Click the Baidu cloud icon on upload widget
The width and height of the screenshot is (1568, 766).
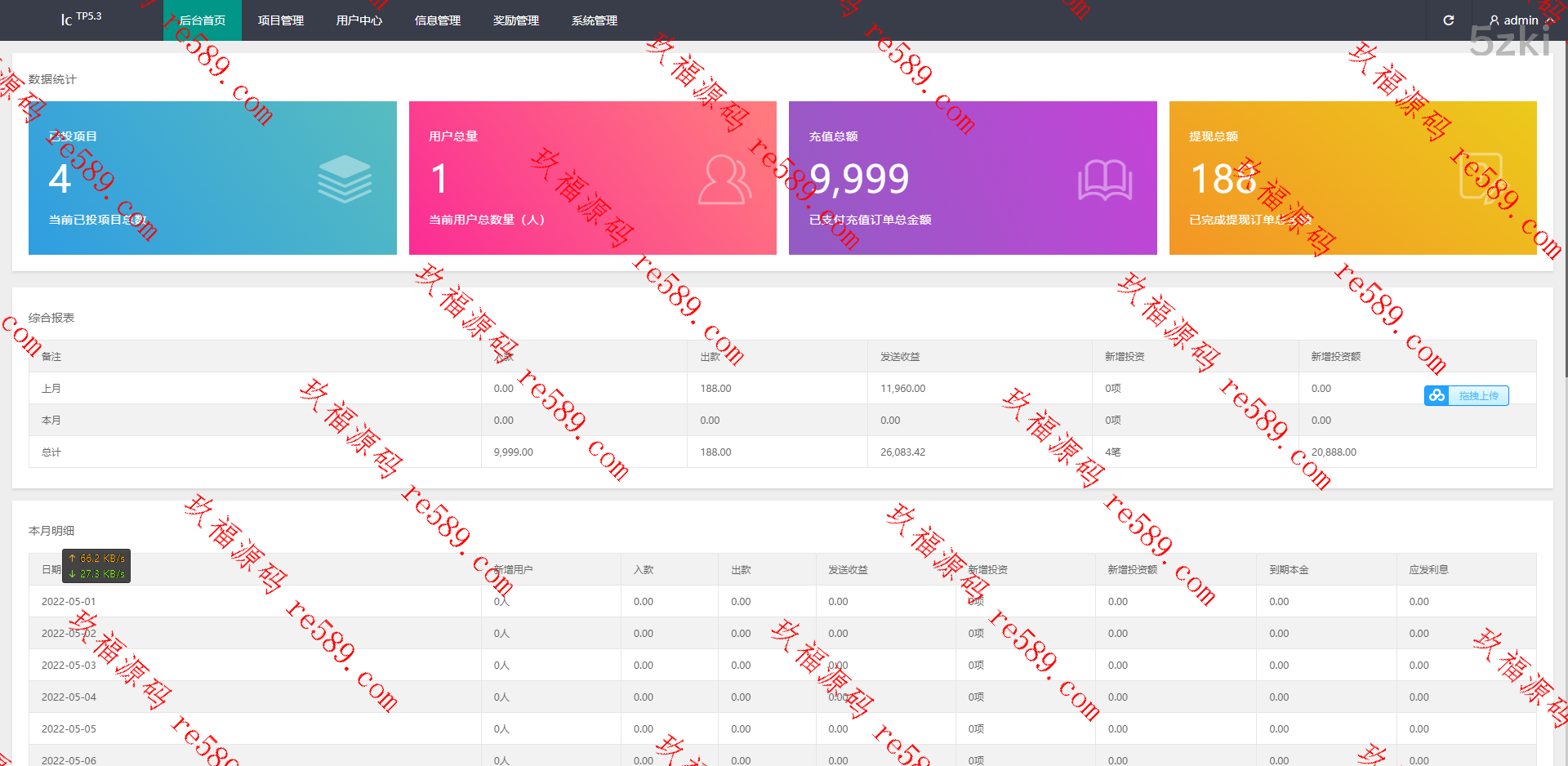point(1437,396)
